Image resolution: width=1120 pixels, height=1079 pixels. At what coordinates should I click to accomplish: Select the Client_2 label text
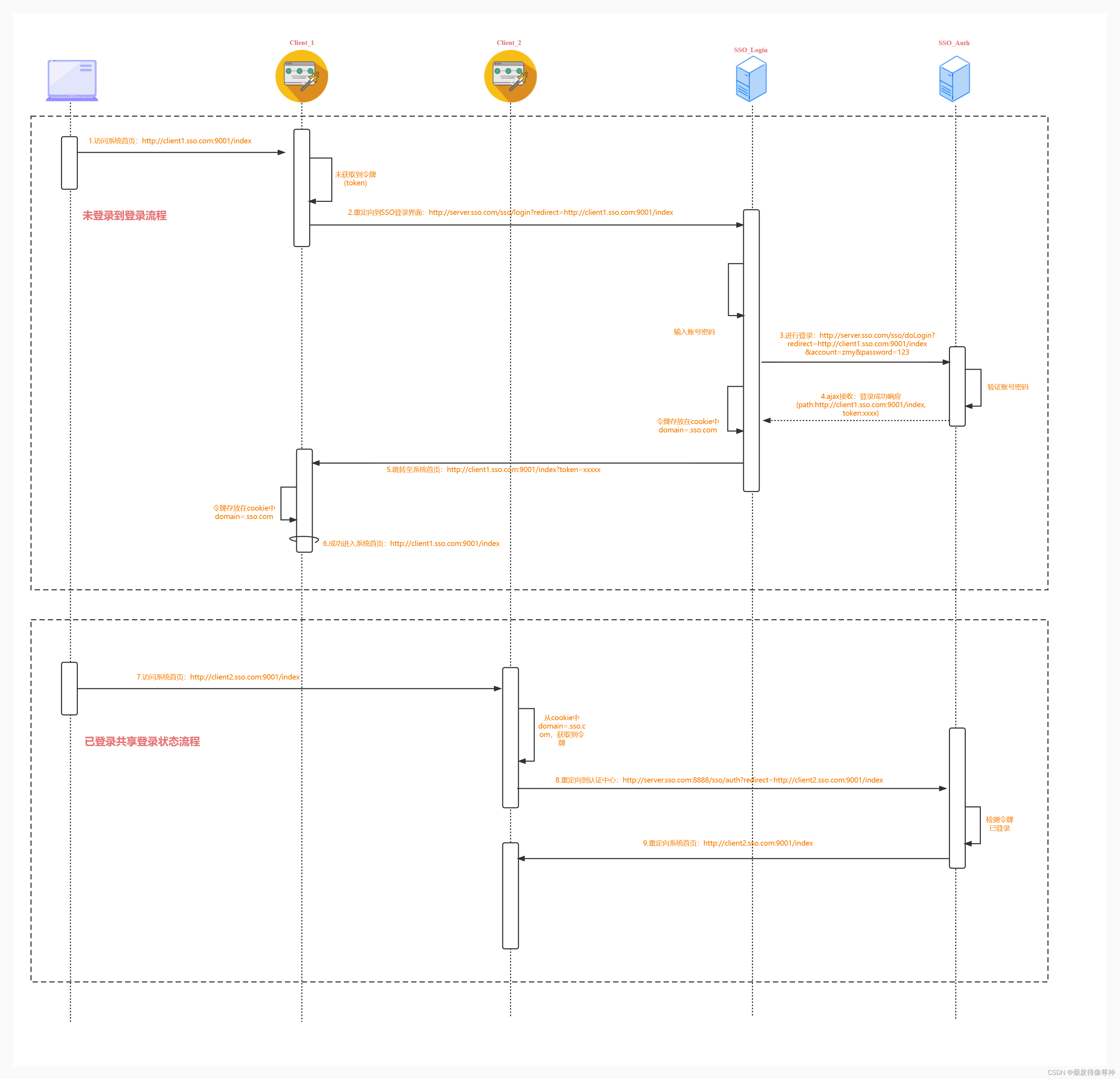tap(509, 43)
